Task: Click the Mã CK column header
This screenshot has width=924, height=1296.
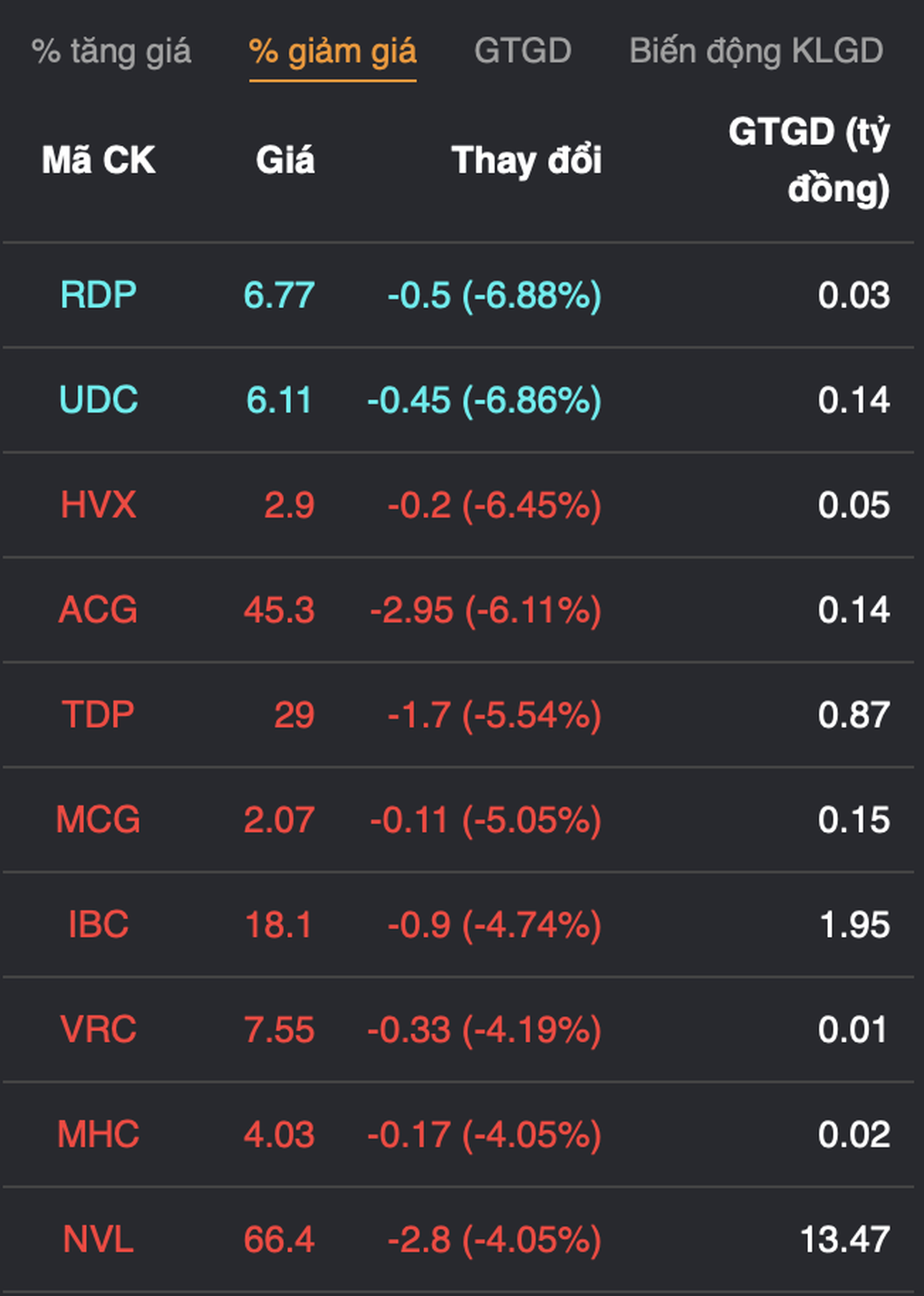Action: 98,160
